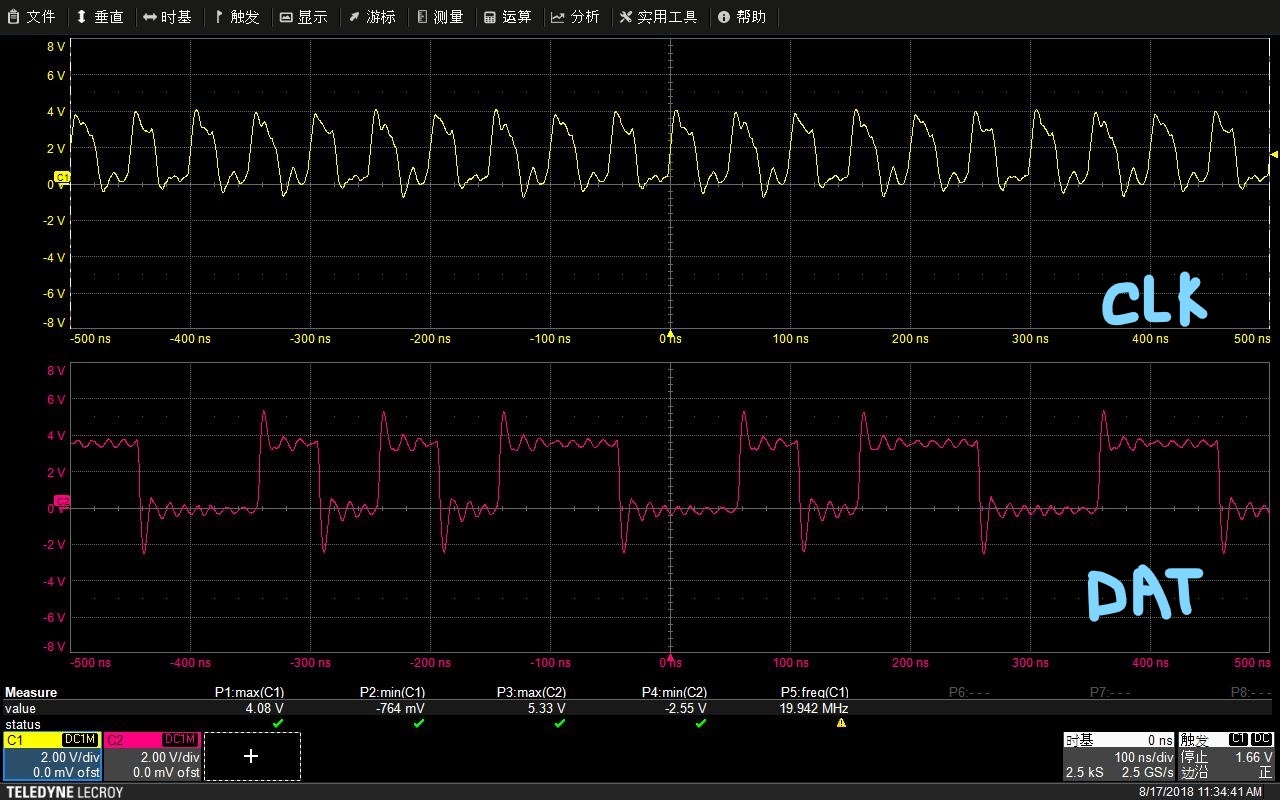Click the -2.55 V measurement value
Image resolution: width=1280 pixels, height=800 pixels.
point(688,708)
